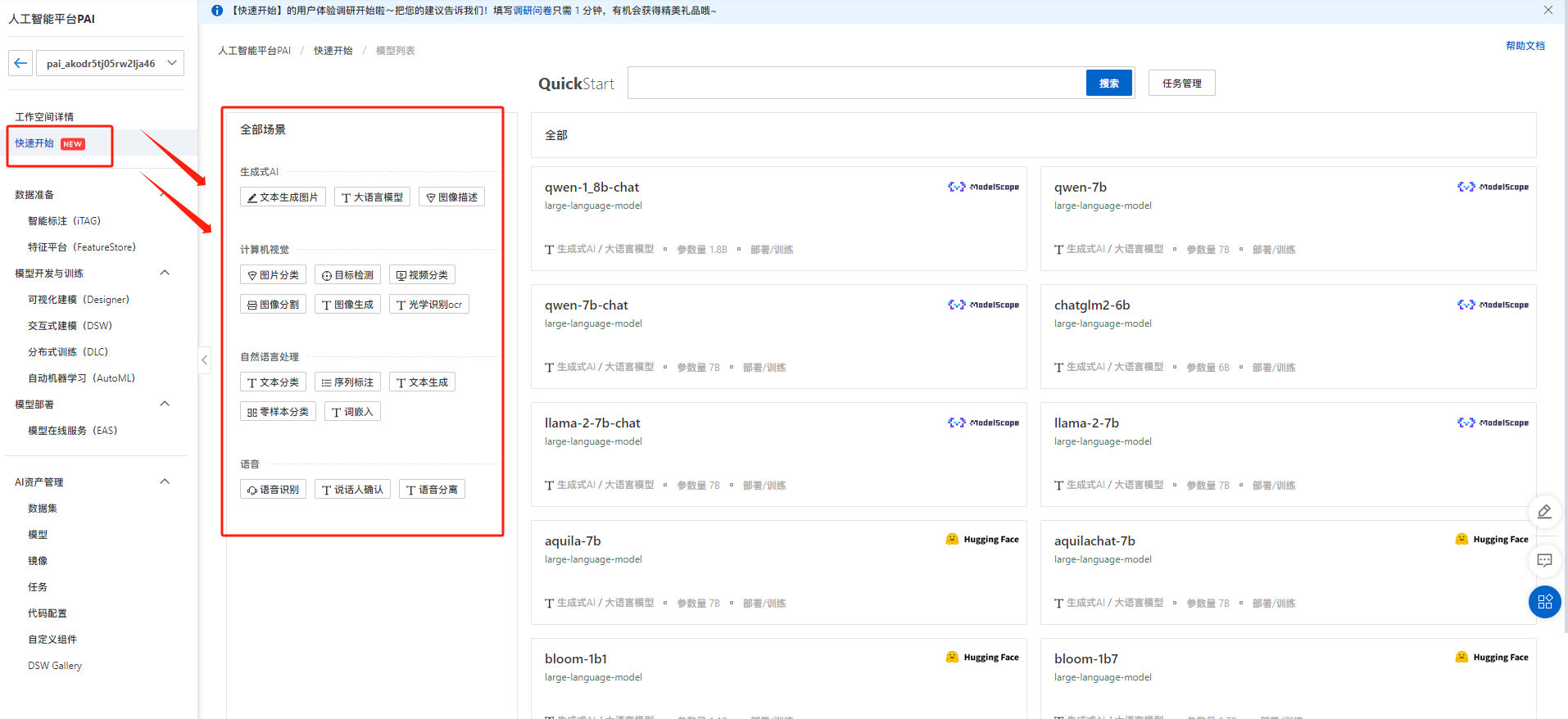Viewport: 1568px width, 719px height.
Task: Open the llama-2-7b model card
Action: [x=1288, y=454]
